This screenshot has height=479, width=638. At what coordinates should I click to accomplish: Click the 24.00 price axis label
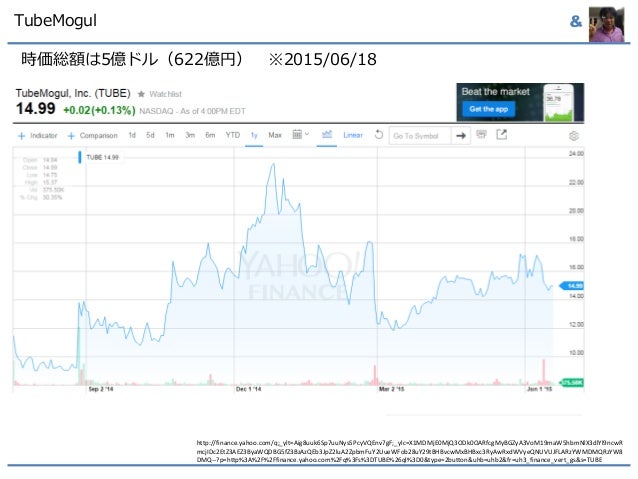pos(576,154)
